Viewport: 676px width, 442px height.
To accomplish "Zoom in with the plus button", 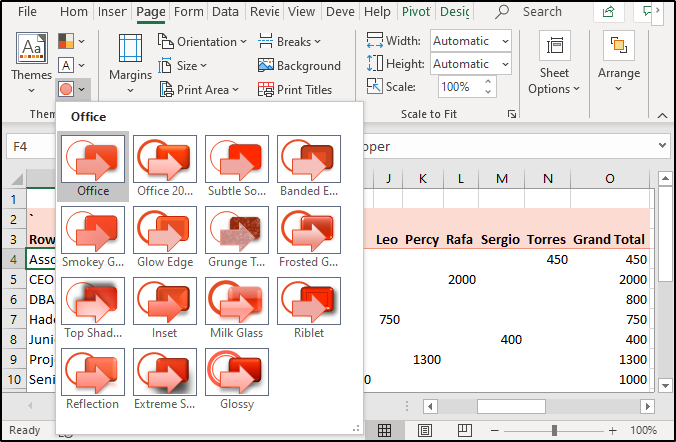I will coord(612,430).
